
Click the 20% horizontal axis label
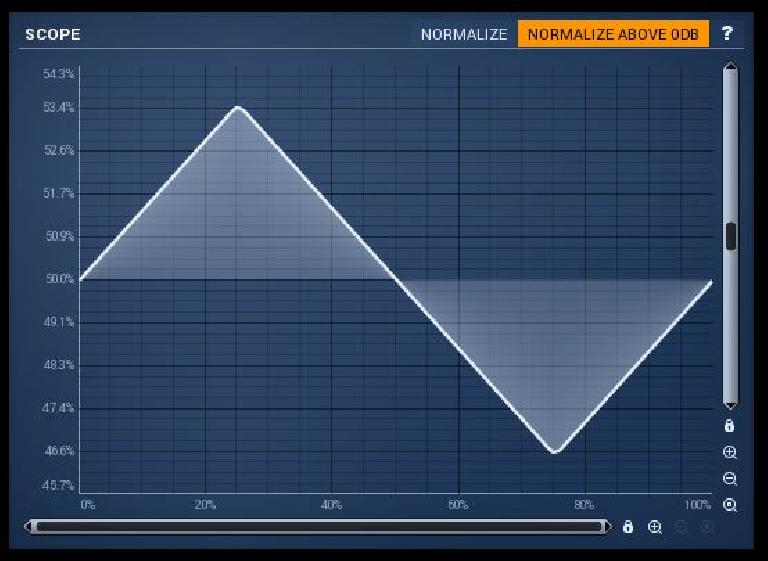(x=205, y=505)
